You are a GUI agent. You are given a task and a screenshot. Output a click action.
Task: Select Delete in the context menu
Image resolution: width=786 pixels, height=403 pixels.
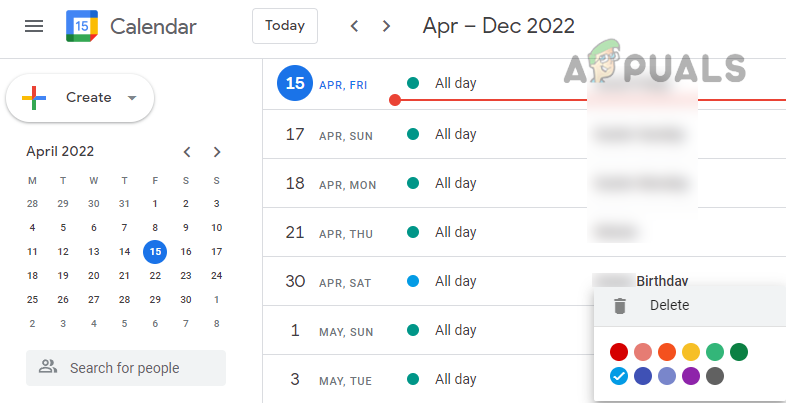point(669,305)
